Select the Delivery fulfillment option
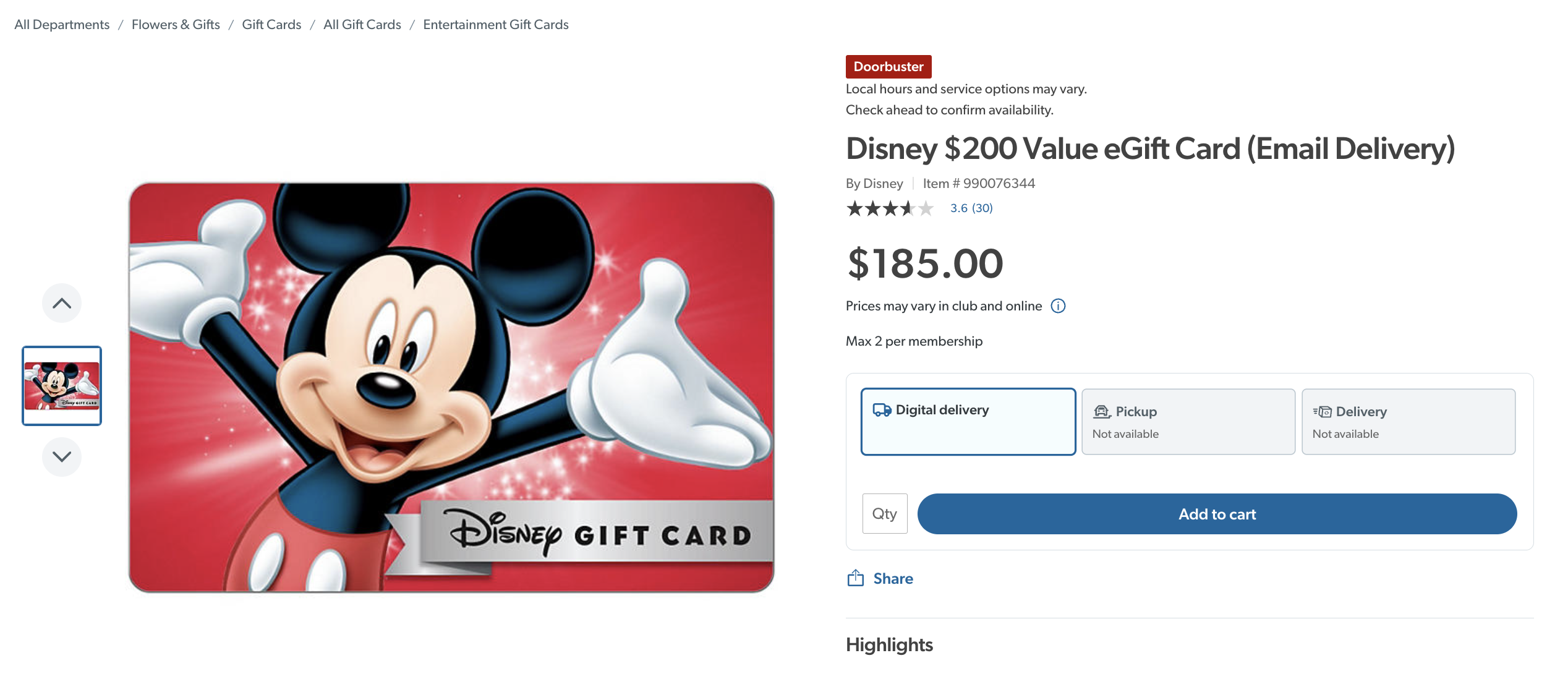The width and height of the screenshot is (1568, 679). coord(1408,421)
